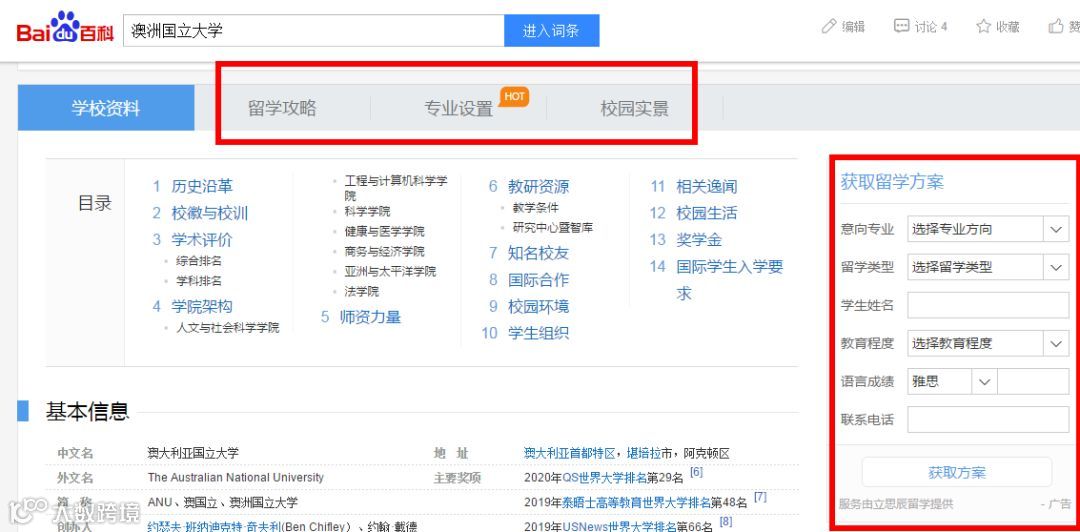
Task: Open the 雅思 language test dropdown
Action: coord(951,381)
